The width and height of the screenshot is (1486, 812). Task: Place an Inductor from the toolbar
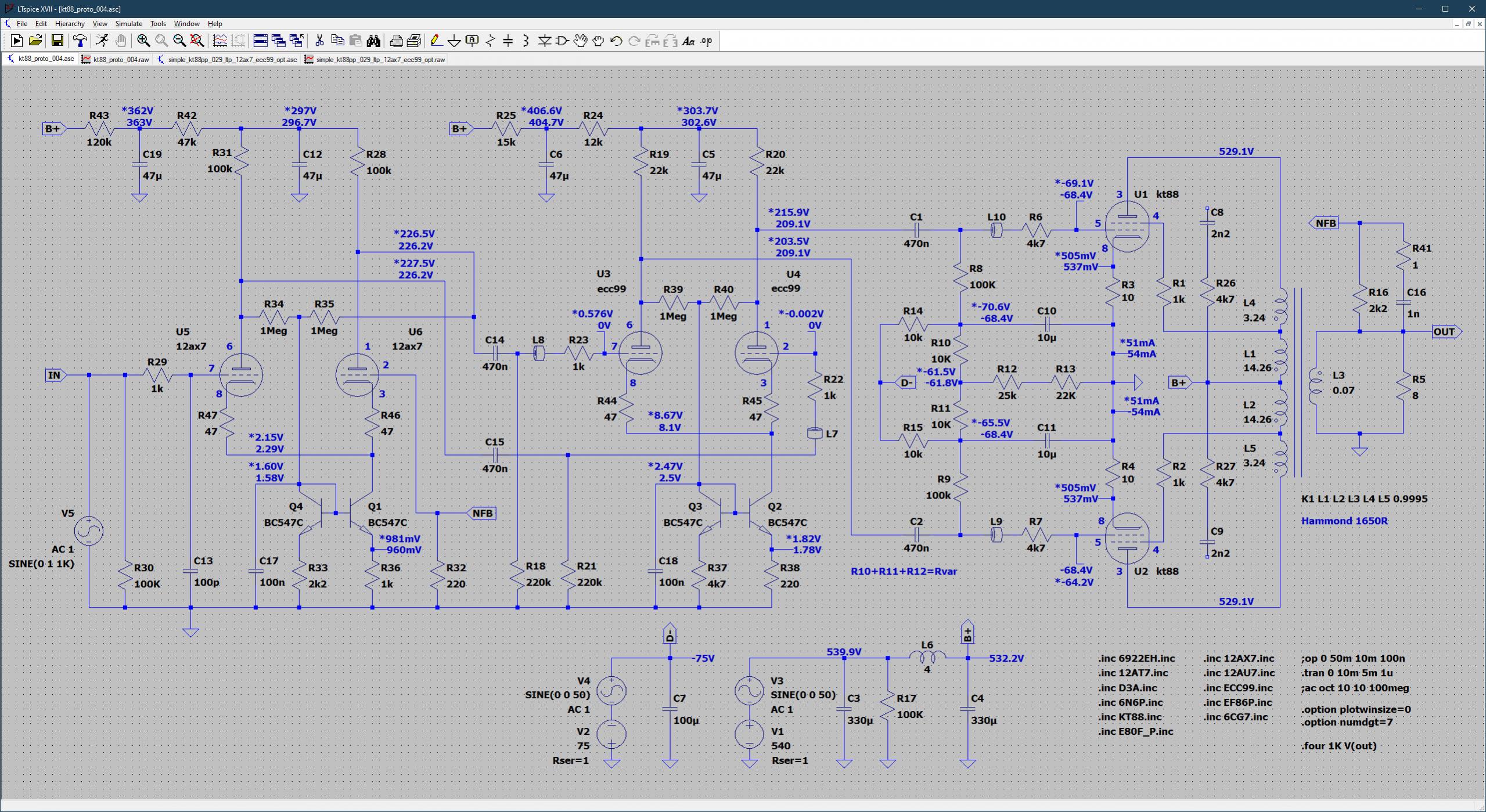point(526,41)
